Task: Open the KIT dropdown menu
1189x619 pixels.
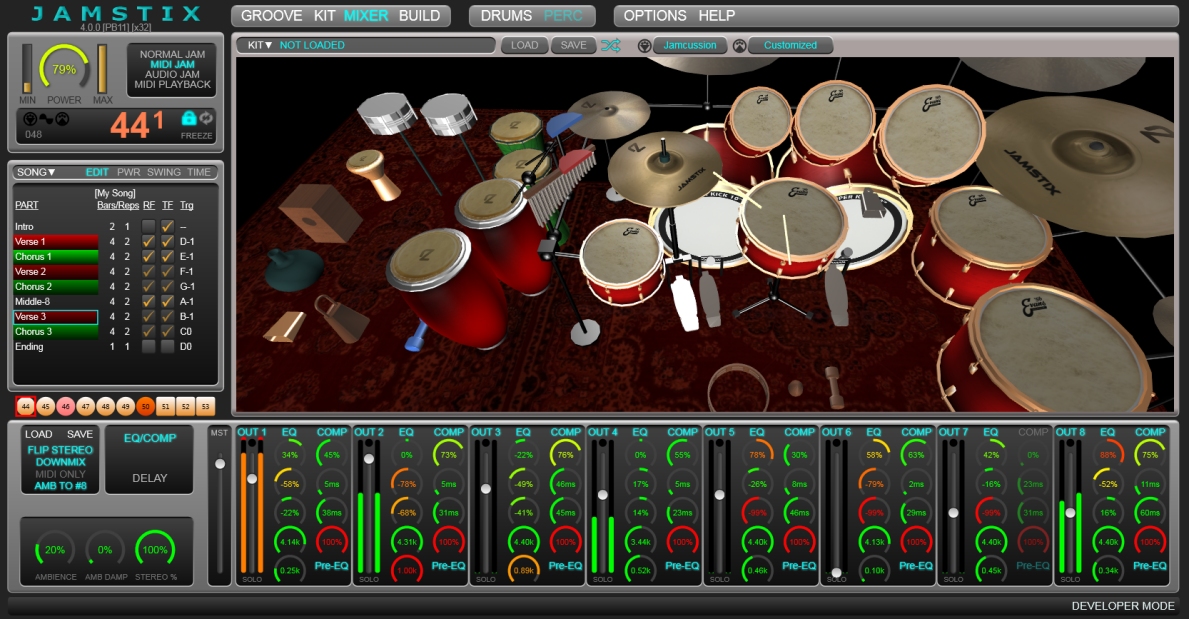Action: (259, 46)
